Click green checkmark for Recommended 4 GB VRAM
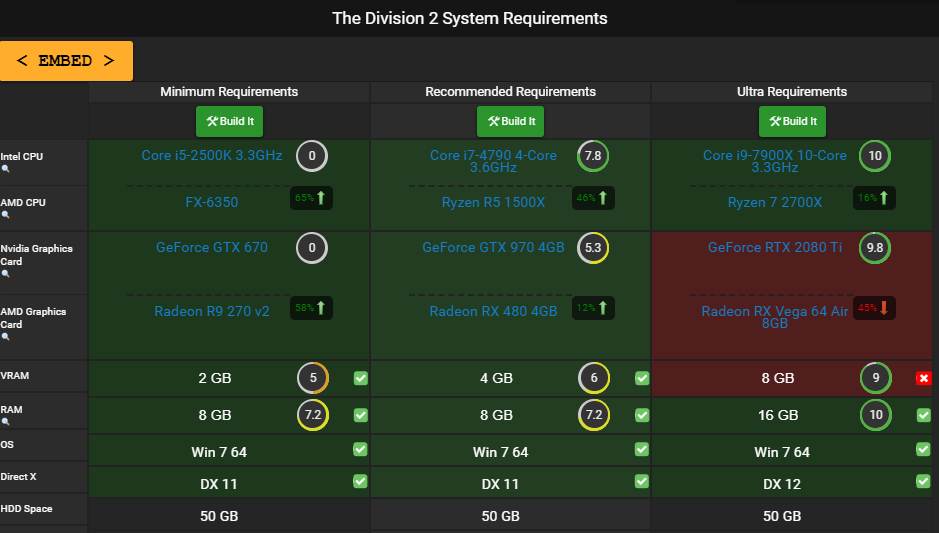The image size is (939, 533). click(x=642, y=378)
